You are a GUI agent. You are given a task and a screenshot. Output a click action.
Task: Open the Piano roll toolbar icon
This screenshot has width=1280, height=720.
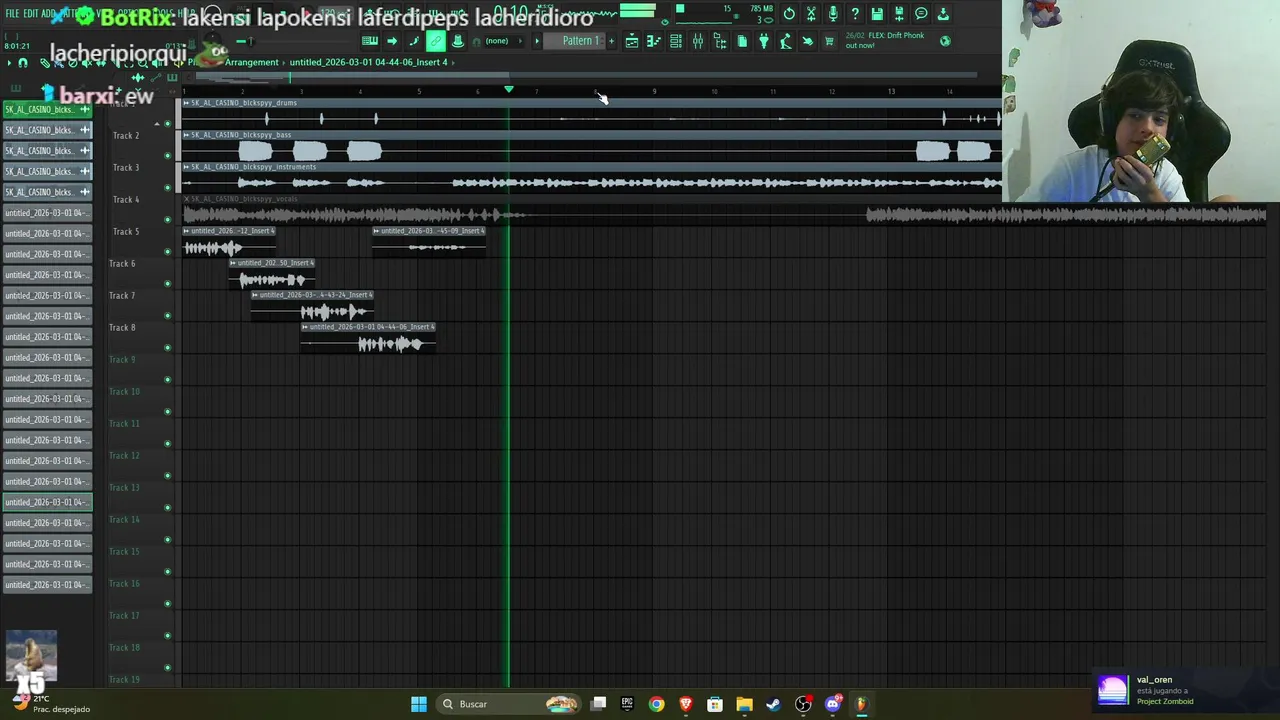pyautogui.click(x=654, y=41)
